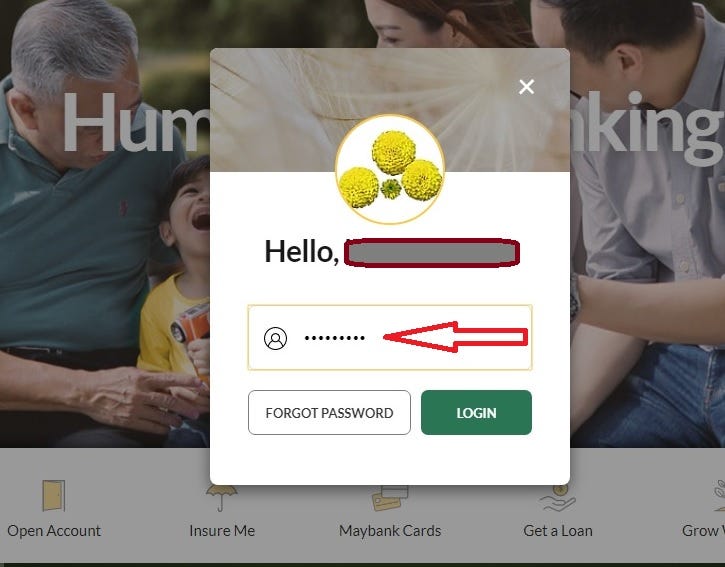Click the redacted username after Hello
The height and width of the screenshot is (567, 725).
(x=432, y=253)
